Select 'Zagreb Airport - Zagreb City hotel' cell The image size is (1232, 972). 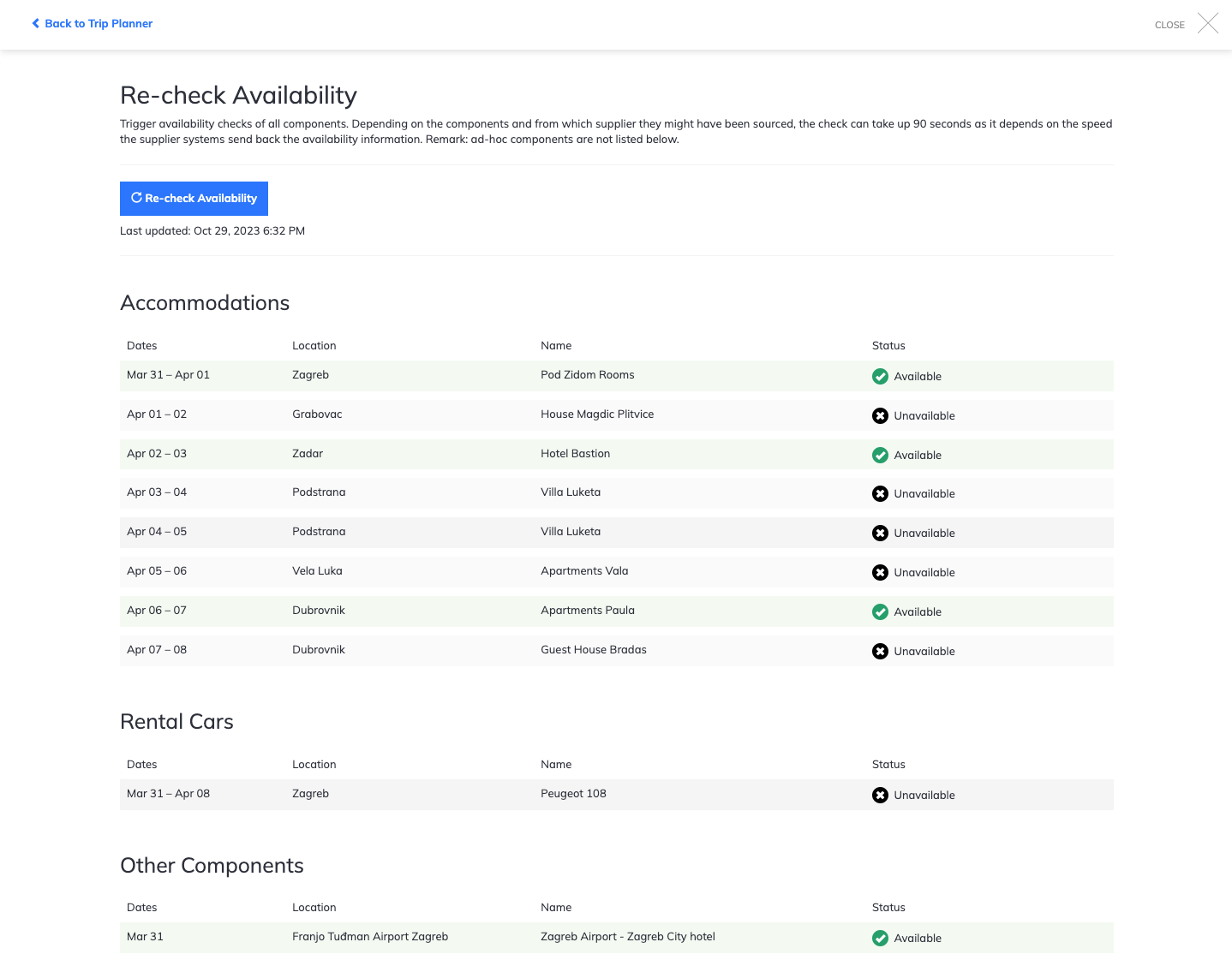pos(628,937)
